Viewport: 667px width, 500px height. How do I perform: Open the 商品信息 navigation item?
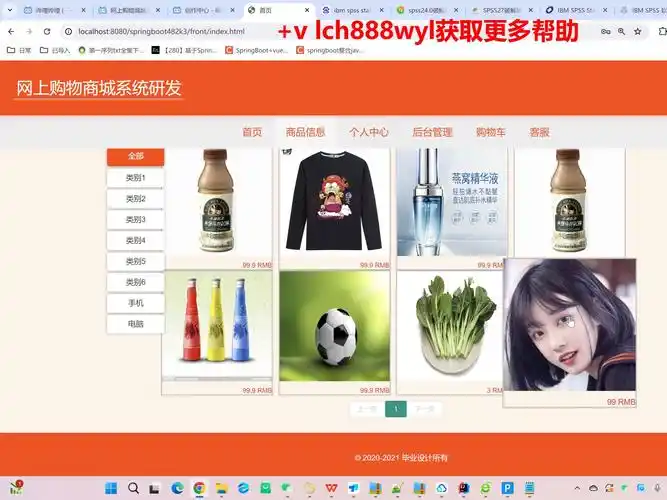coord(305,132)
